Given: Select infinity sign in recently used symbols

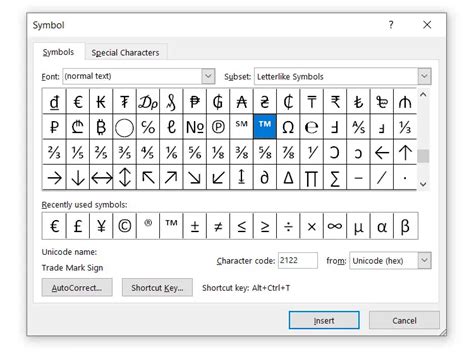Looking at the screenshot, I should (335, 226).
